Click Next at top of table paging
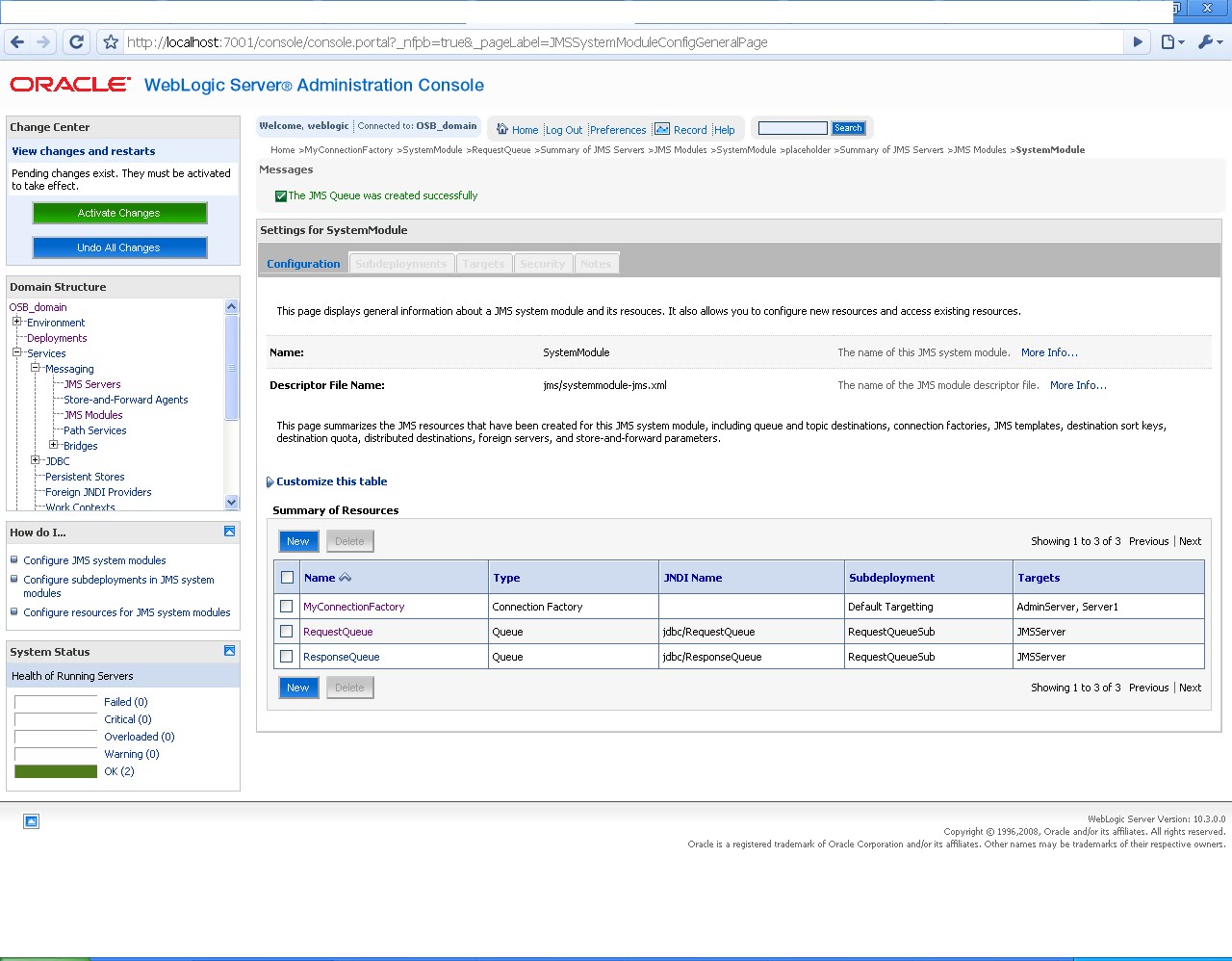 (1191, 541)
